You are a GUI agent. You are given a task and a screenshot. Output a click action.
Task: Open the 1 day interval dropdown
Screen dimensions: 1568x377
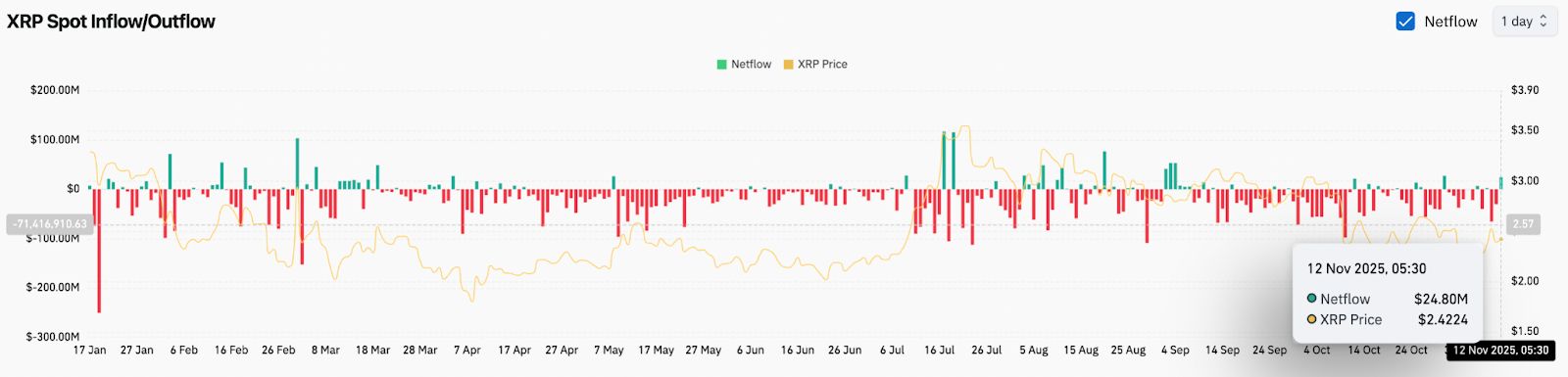pyautogui.click(x=1524, y=22)
